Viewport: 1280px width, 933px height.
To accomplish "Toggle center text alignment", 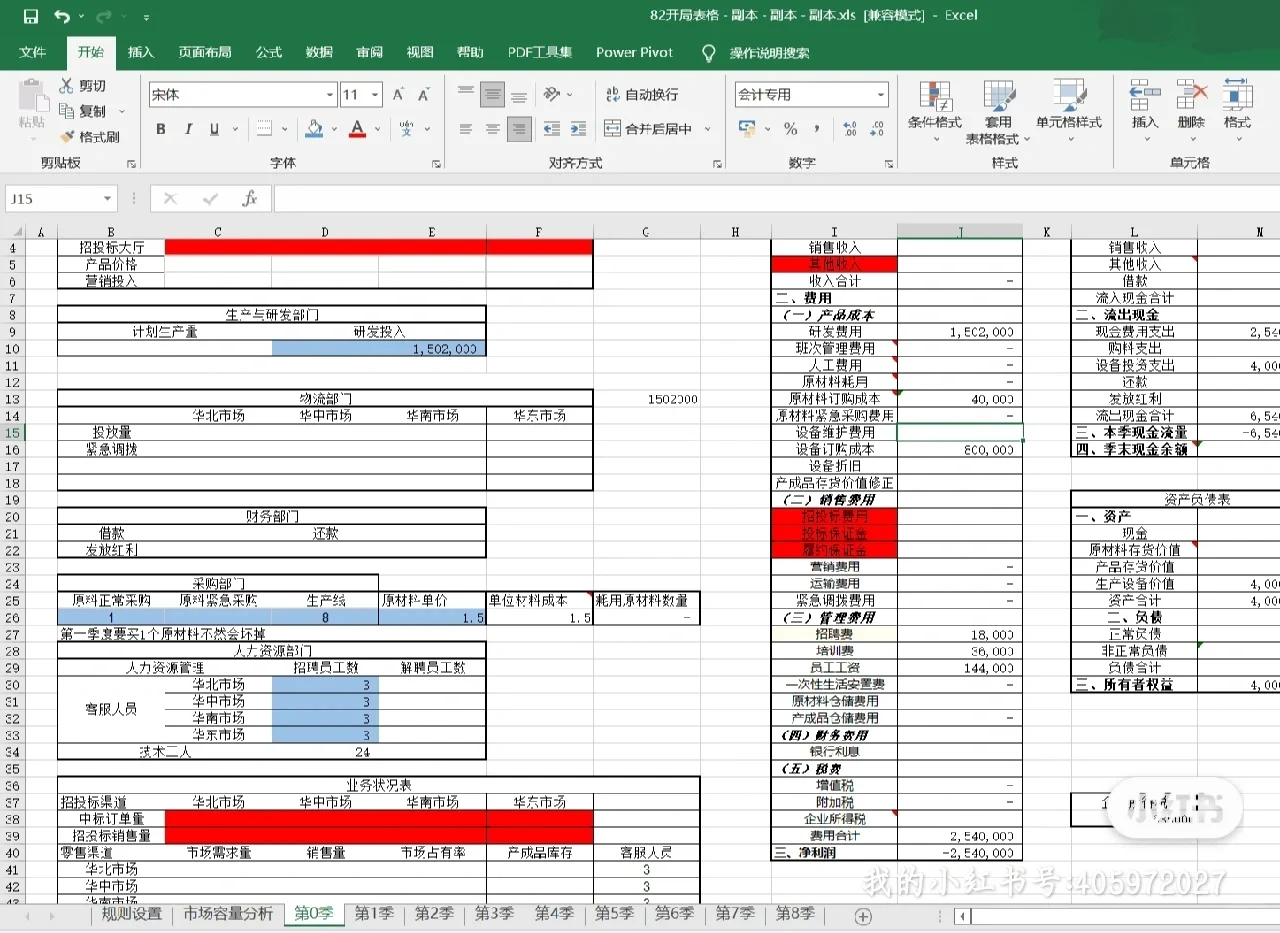I will point(492,129).
